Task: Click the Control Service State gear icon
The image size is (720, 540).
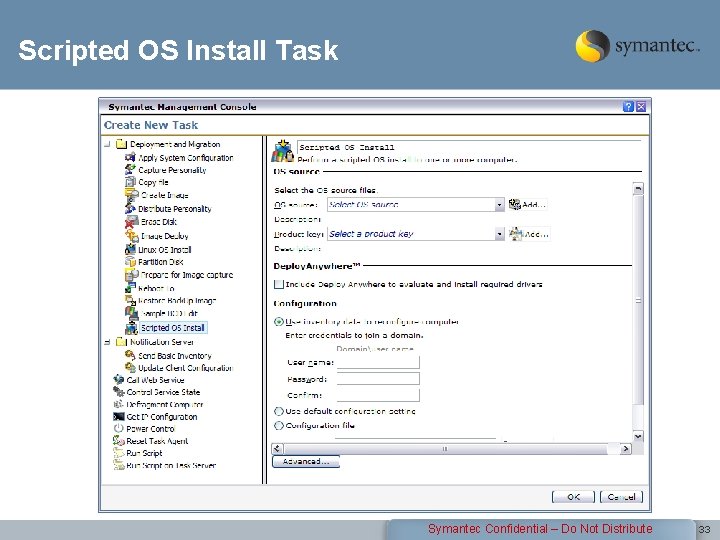Action: (x=118, y=392)
